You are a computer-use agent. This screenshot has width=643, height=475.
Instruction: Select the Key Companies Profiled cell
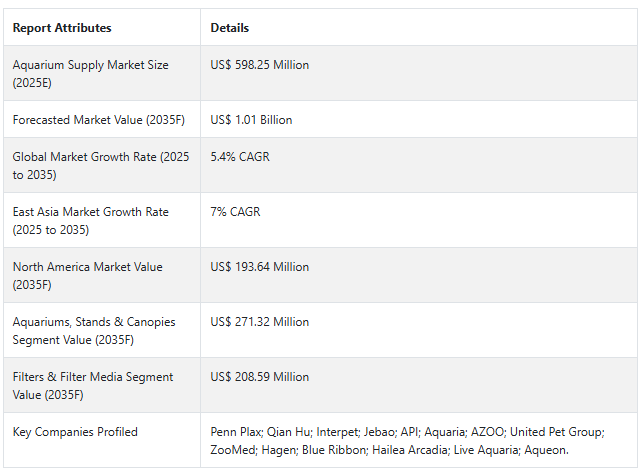76,432
